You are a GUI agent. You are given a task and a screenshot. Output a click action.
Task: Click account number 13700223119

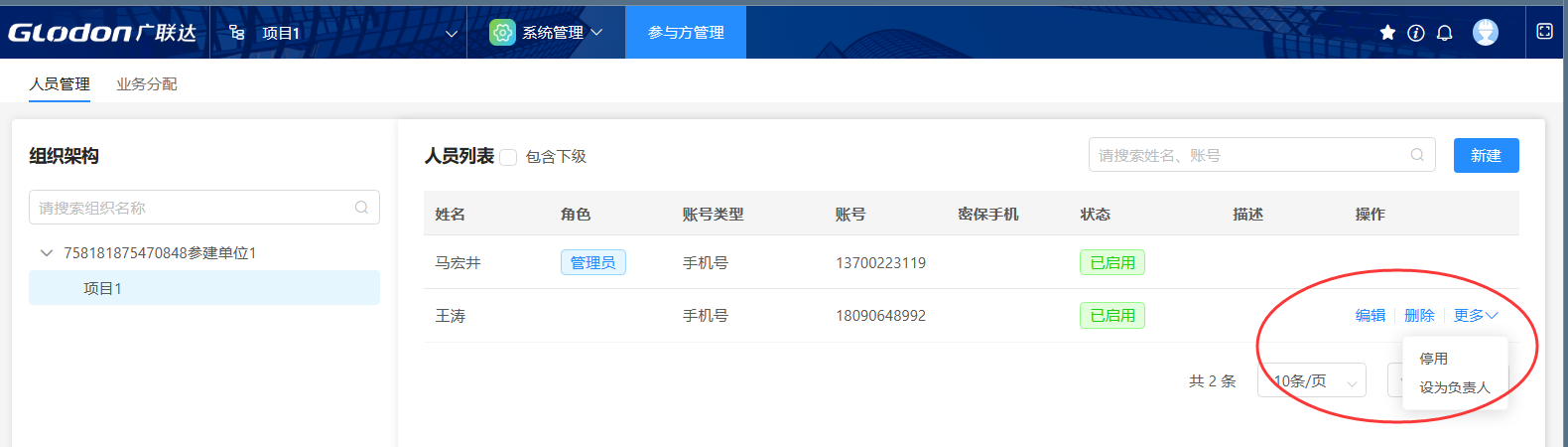tap(880, 262)
